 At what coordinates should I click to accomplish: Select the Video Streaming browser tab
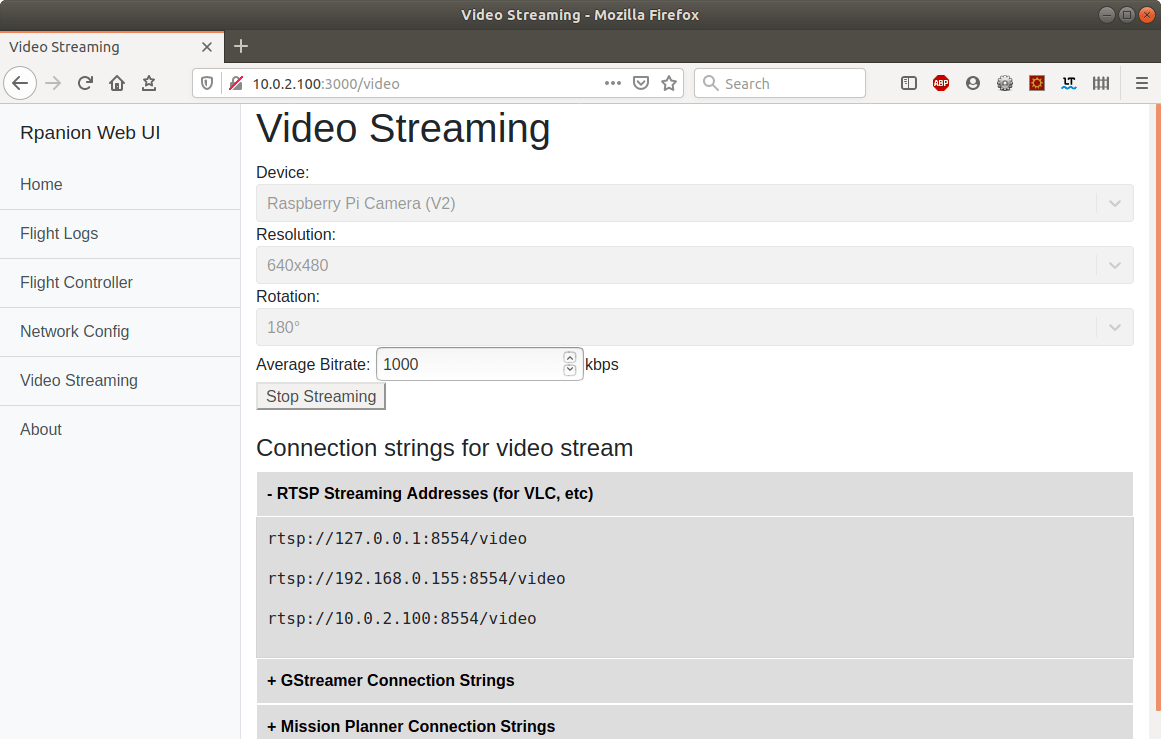pyautogui.click(x=111, y=47)
